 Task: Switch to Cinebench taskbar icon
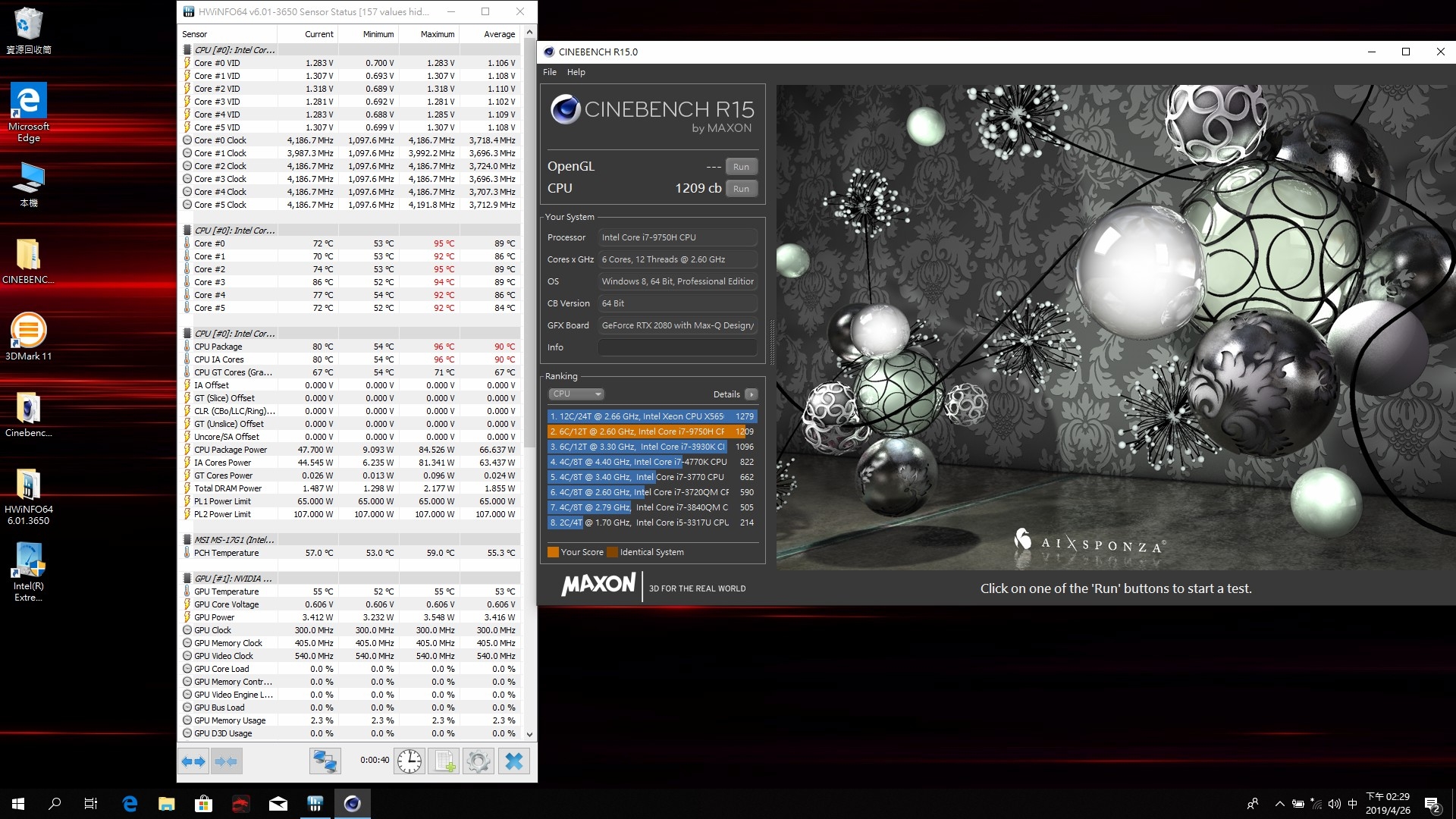coord(353,804)
